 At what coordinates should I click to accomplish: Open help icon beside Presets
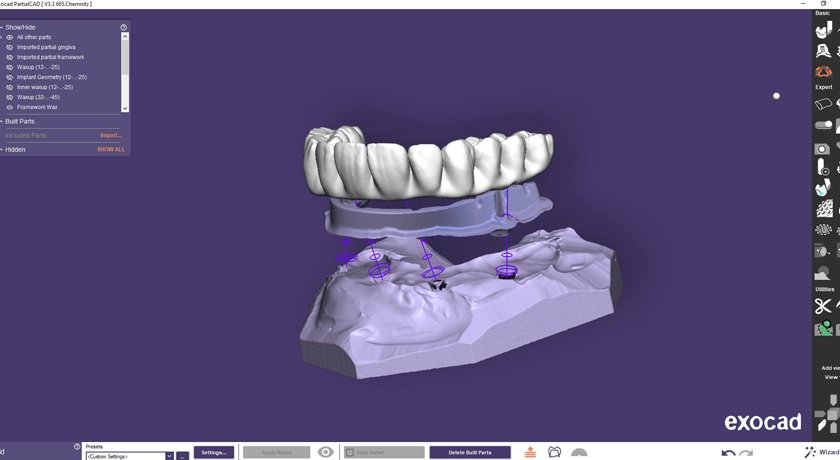pos(77,446)
